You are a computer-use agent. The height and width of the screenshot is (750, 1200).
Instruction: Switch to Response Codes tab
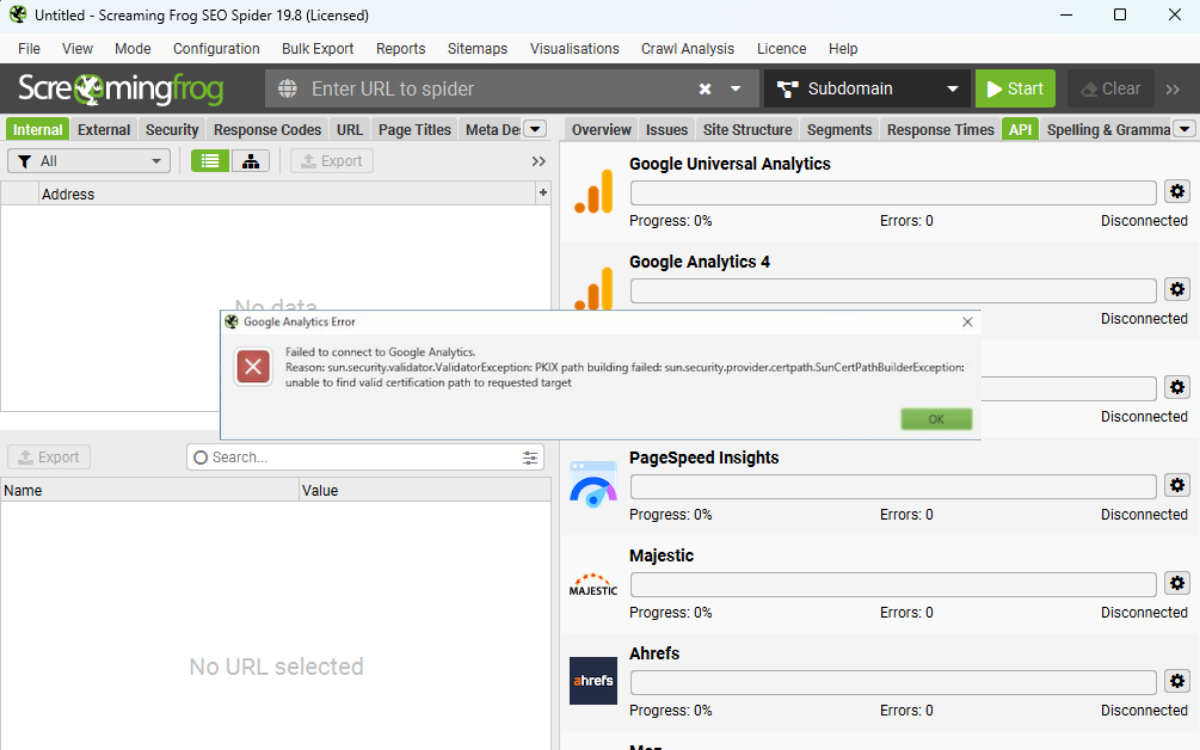tap(267, 129)
